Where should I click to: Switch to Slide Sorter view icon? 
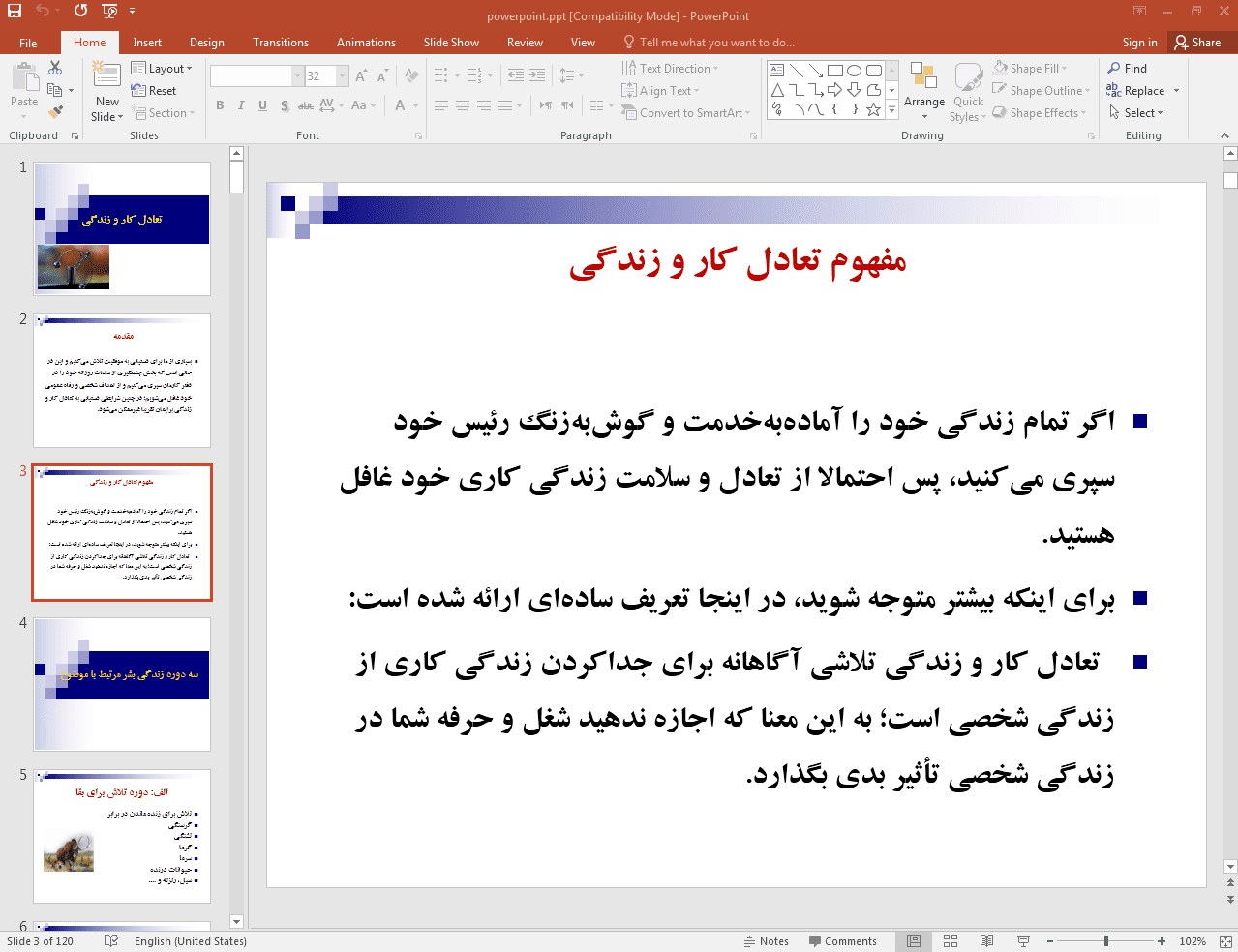click(951, 941)
